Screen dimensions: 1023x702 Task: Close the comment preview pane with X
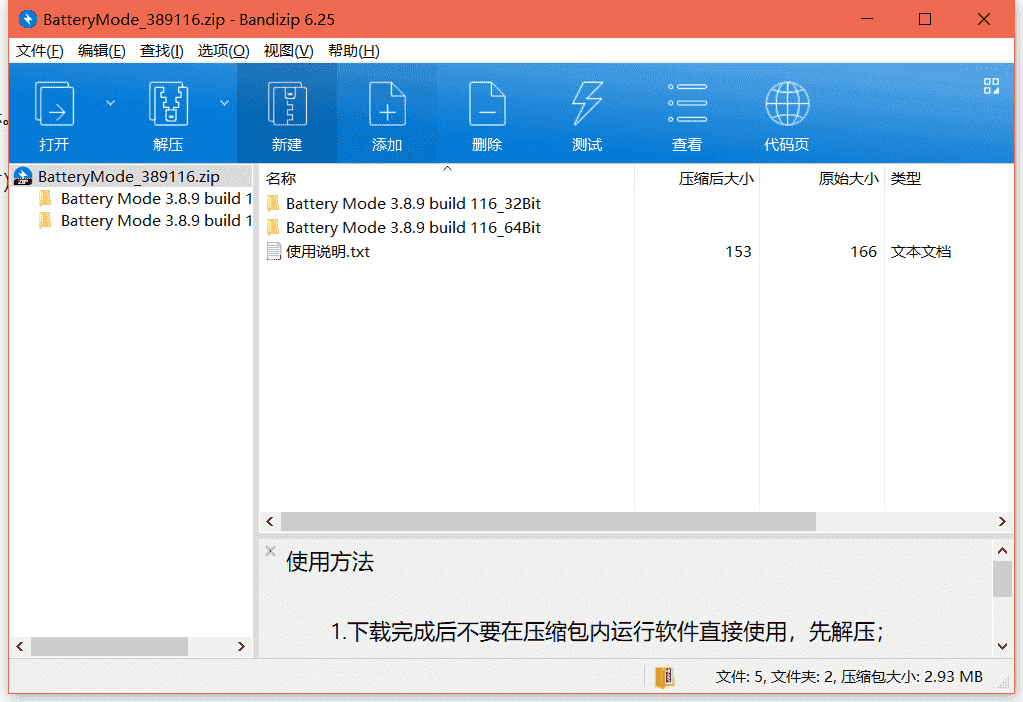270,551
